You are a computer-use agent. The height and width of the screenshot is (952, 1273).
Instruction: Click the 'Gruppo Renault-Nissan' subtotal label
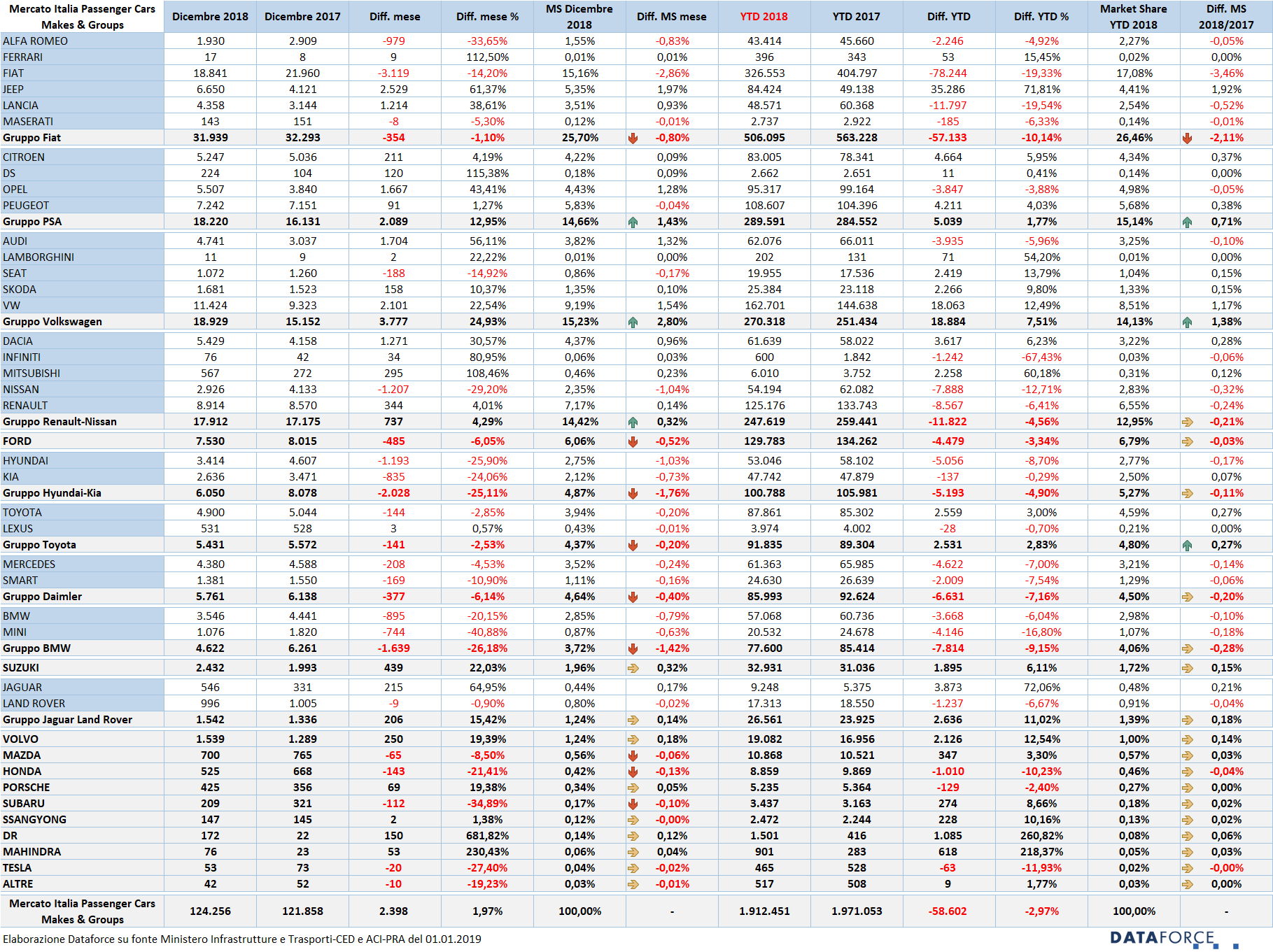[x=59, y=422]
